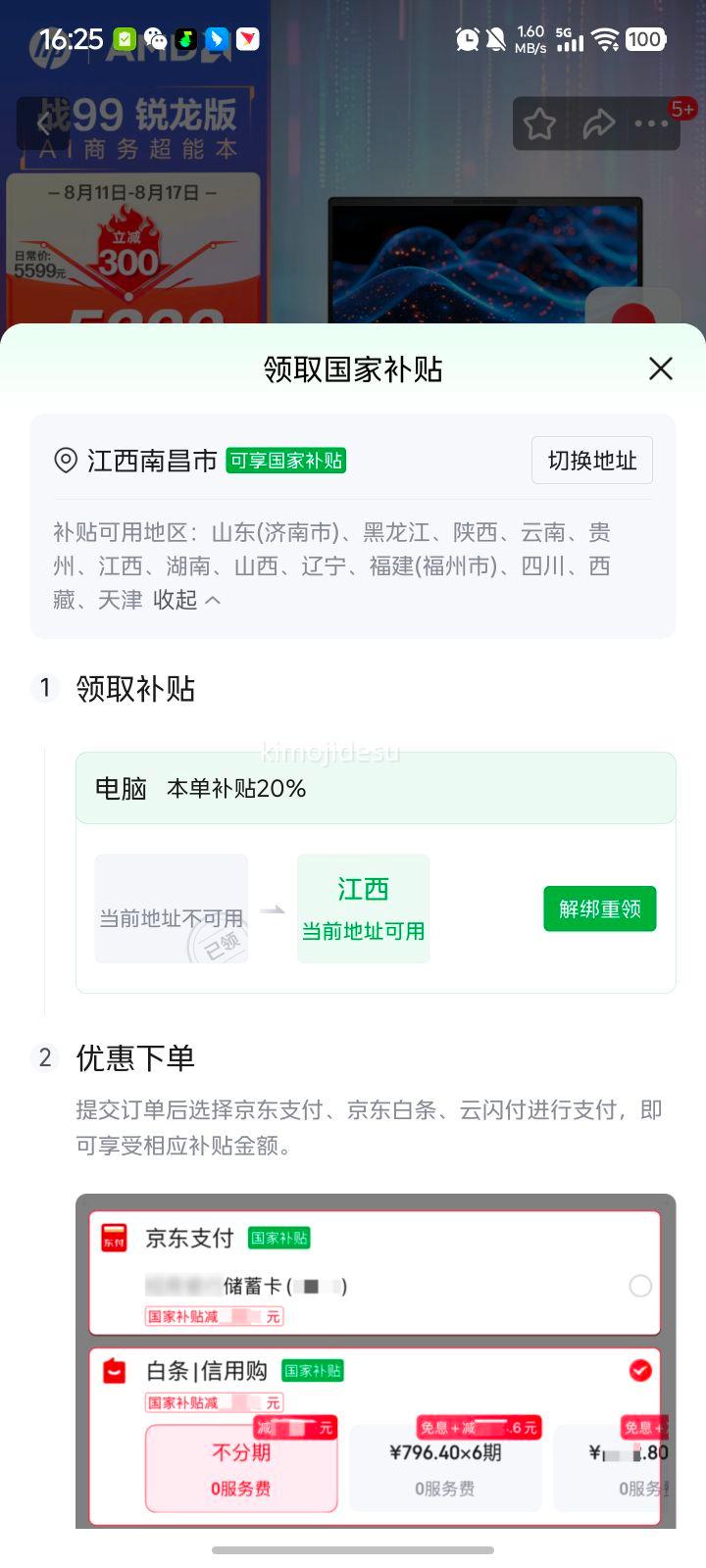Image resolution: width=706 pixels, height=1568 pixels.
Task: Tap the green 解绑重领 button
Action: click(x=600, y=908)
